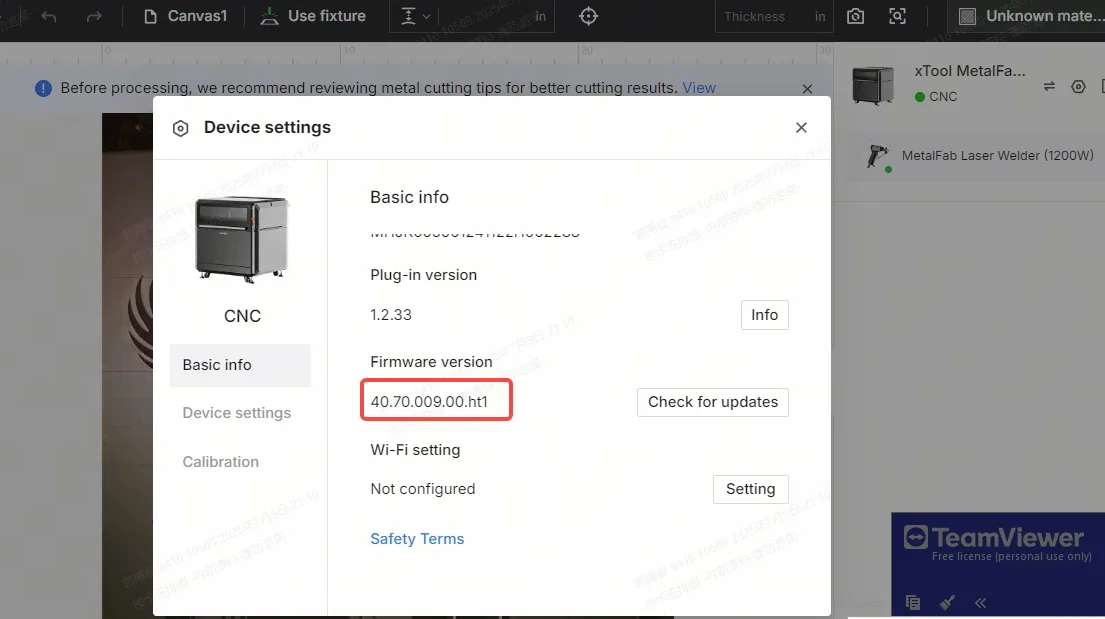
Task: Switch device with the swap arrows icon
Action: coord(1049,86)
